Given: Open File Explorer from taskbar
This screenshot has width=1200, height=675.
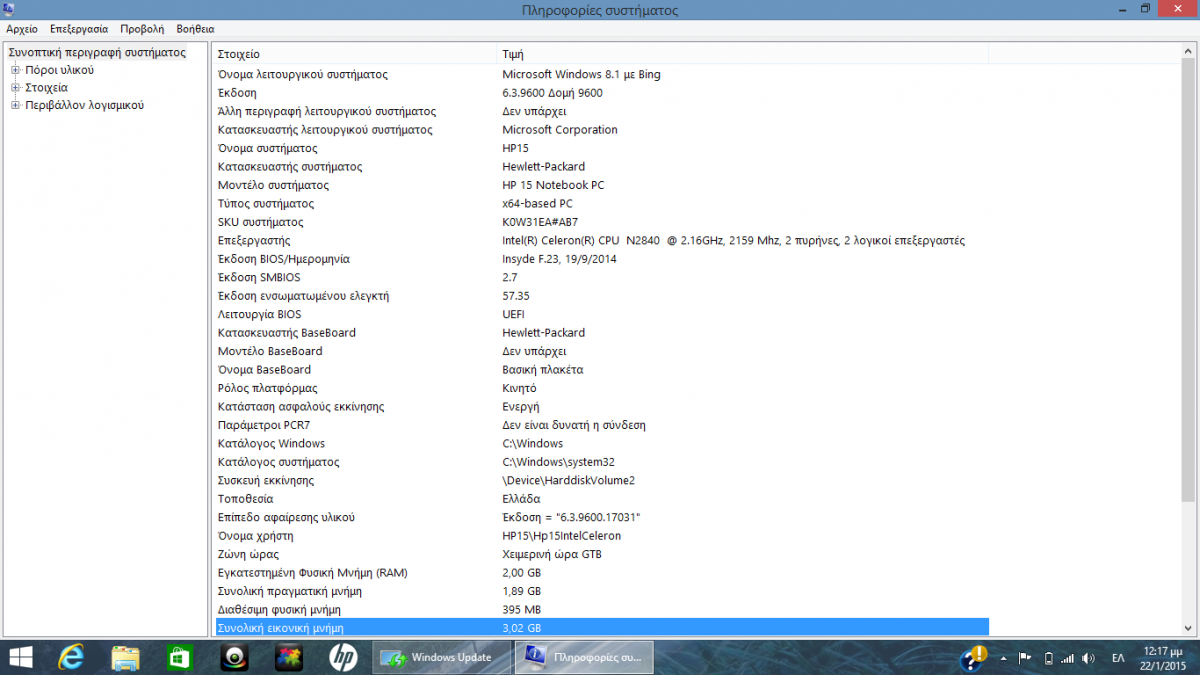Looking at the screenshot, I should pos(125,657).
